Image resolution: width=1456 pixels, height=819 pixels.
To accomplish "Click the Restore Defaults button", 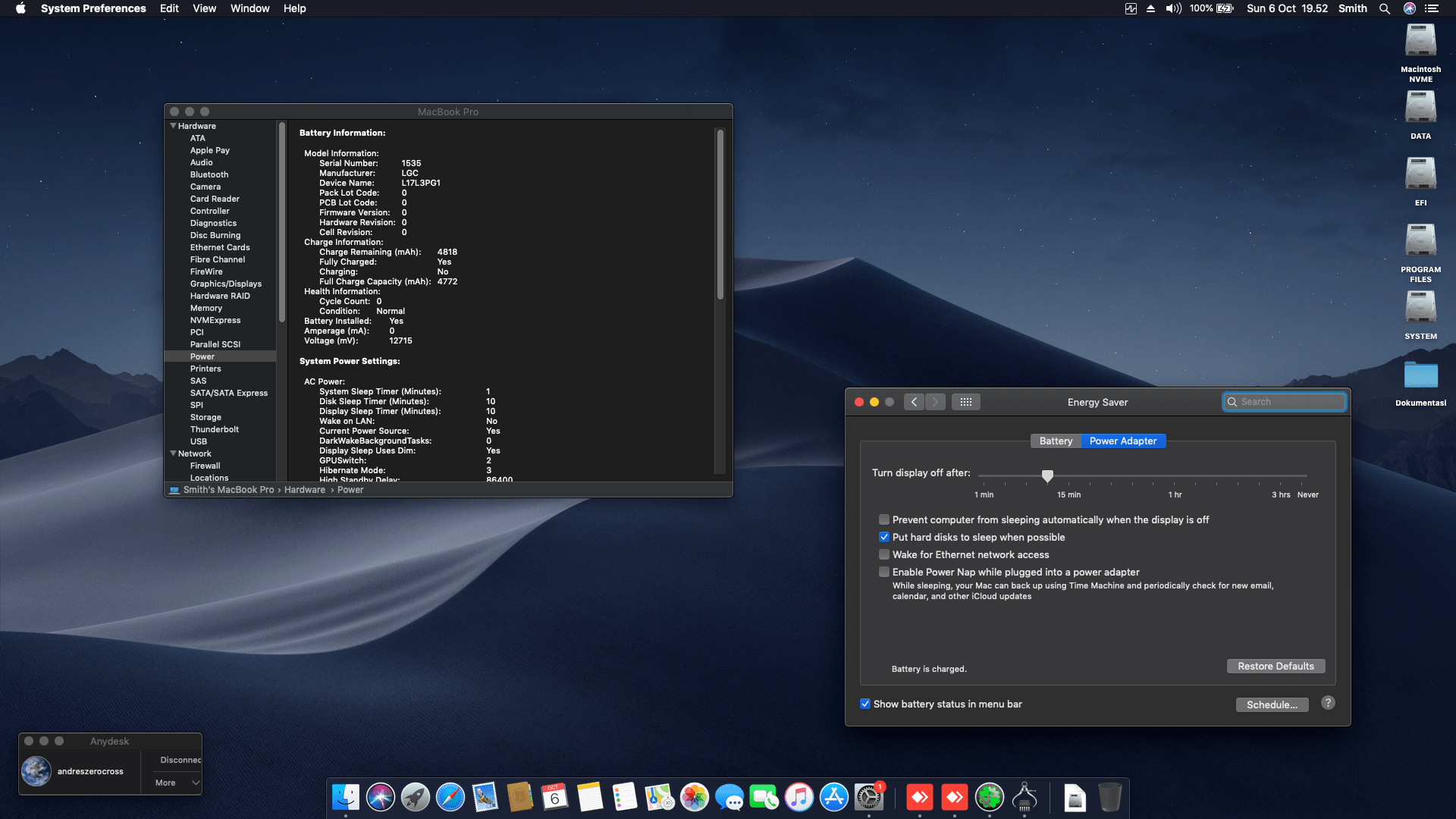I will 1276,666.
